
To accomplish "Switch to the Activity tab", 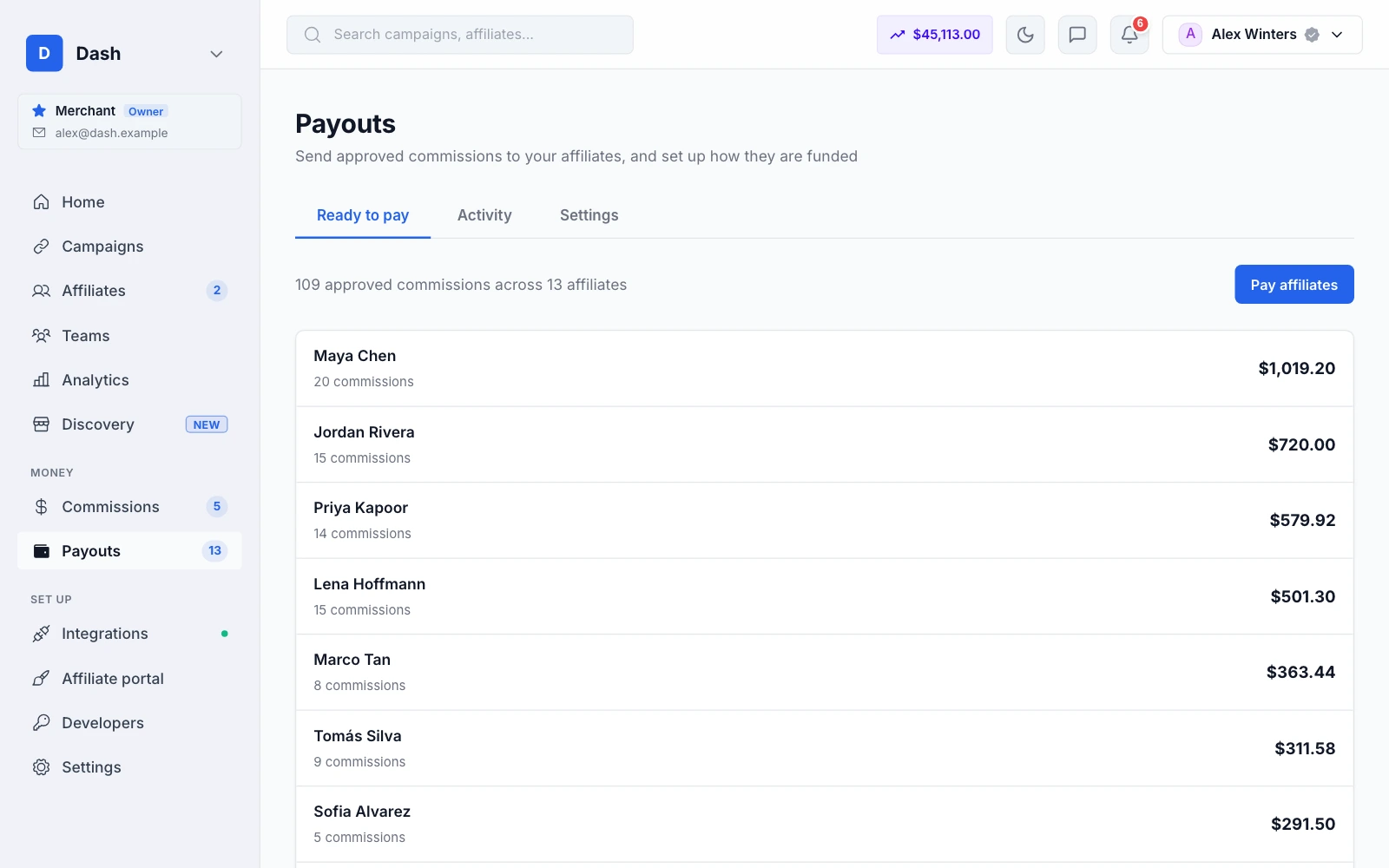I will pyautogui.click(x=484, y=215).
